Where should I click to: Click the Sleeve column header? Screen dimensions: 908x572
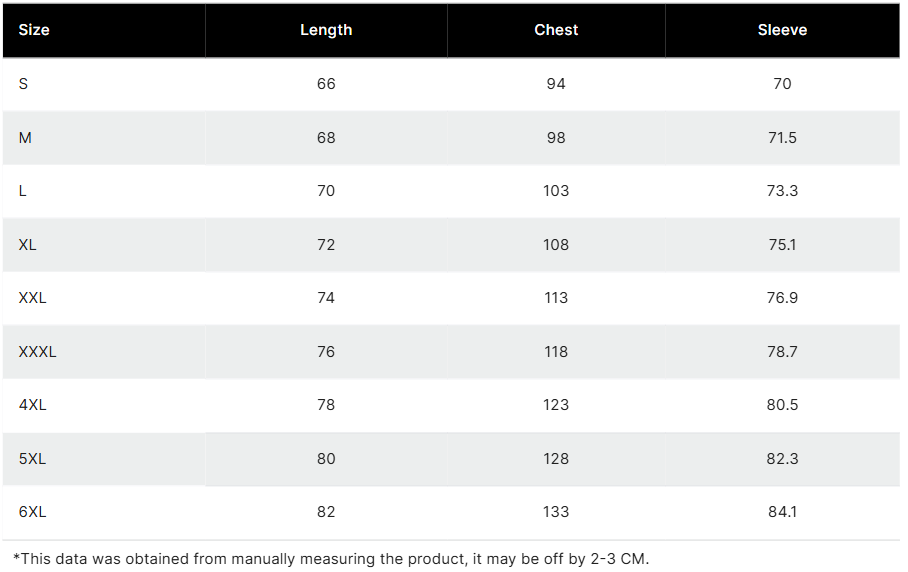782,30
